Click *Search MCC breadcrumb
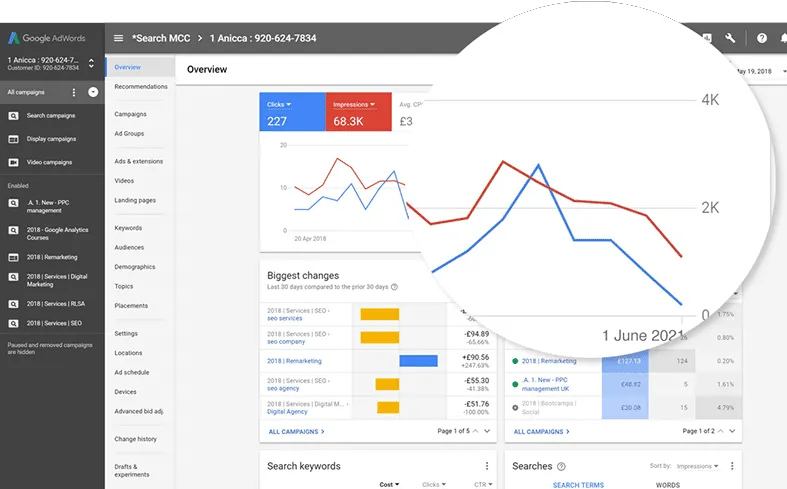787x489 pixels. pyautogui.click(x=161, y=38)
